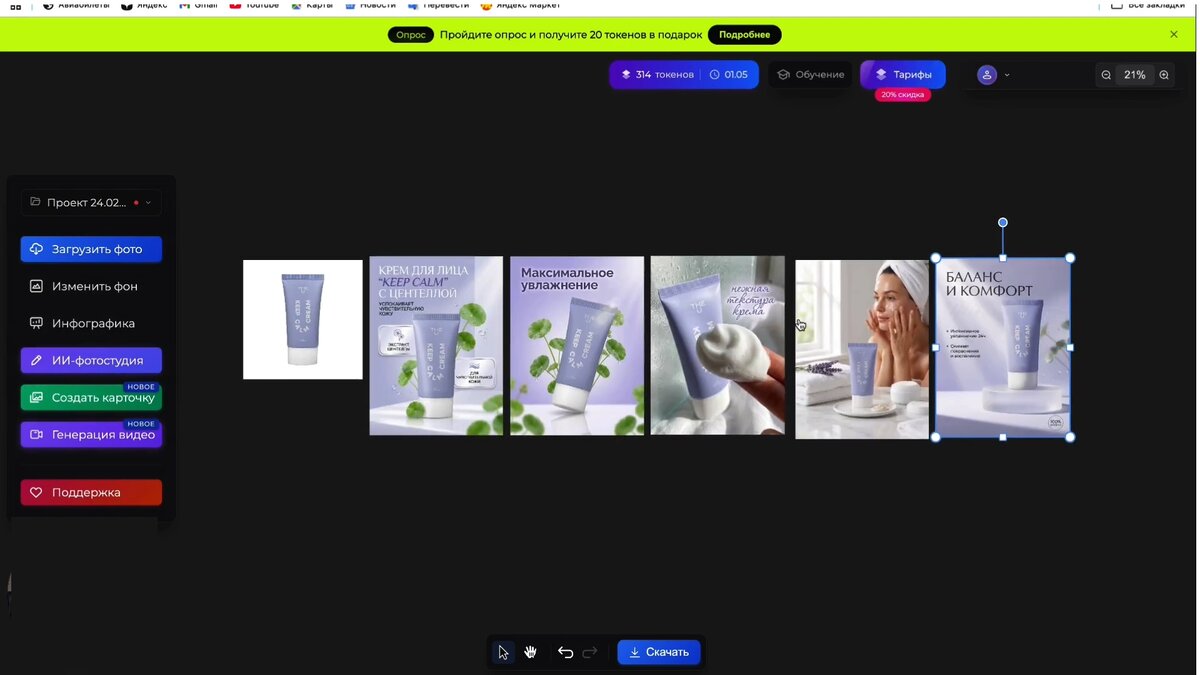Click the redo arrow icon
Screen dimensions: 1200x675
click(x=590, y=652)
